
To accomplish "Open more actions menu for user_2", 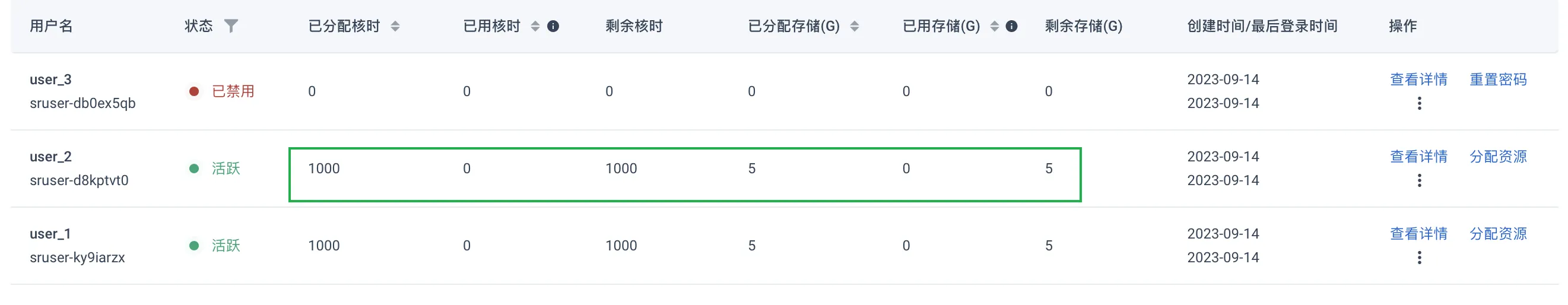I will 1419,181.
